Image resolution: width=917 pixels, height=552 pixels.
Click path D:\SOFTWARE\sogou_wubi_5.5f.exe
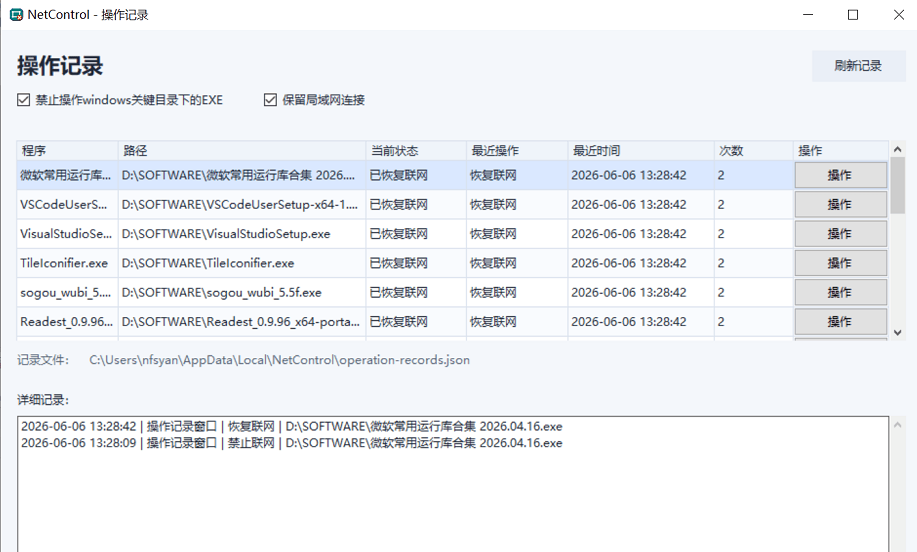[222, 292]
